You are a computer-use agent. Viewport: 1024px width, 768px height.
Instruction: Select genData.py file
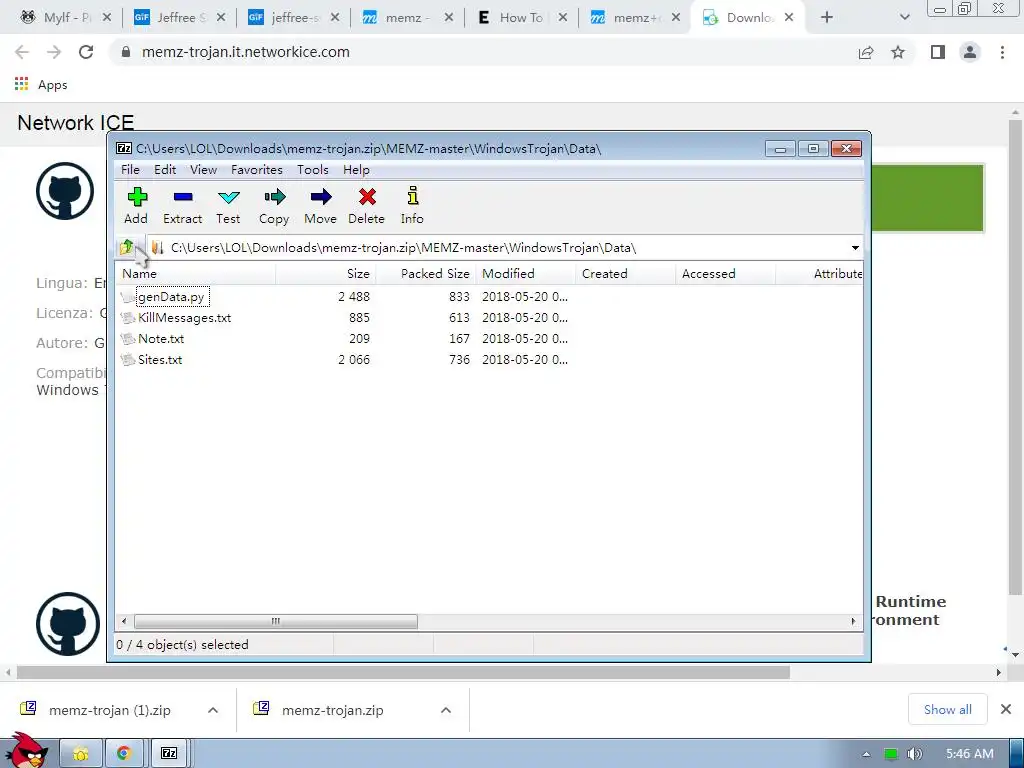(x=171, y=296)
